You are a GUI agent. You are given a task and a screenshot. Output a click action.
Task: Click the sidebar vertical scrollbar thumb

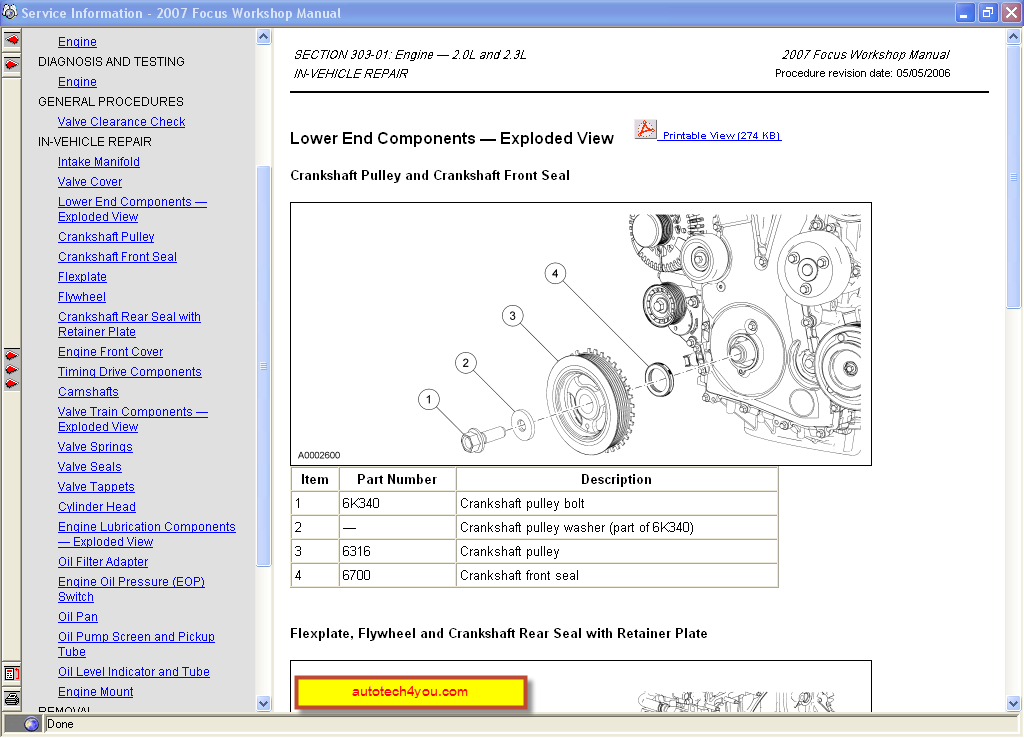coord(263,366)
